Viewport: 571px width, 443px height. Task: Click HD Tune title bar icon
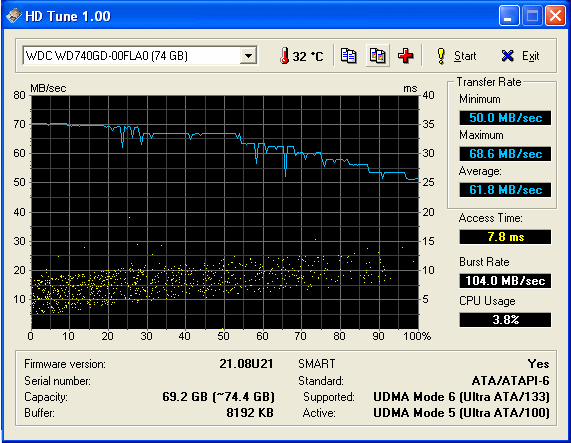tap(13, 16)
